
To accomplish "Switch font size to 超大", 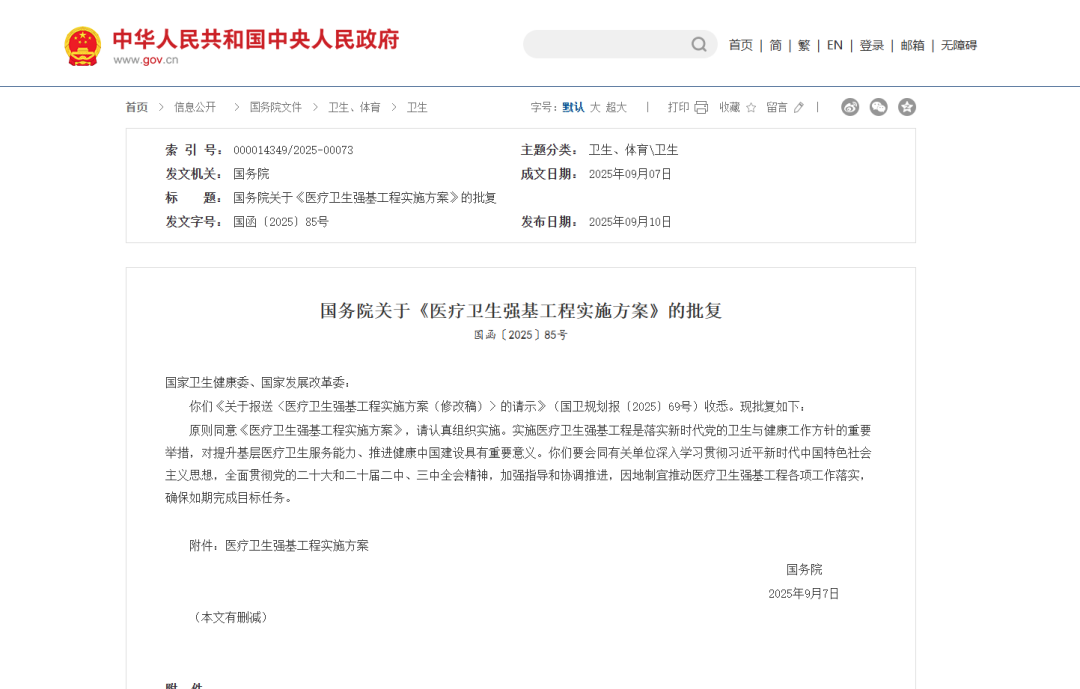I will 615,106.
